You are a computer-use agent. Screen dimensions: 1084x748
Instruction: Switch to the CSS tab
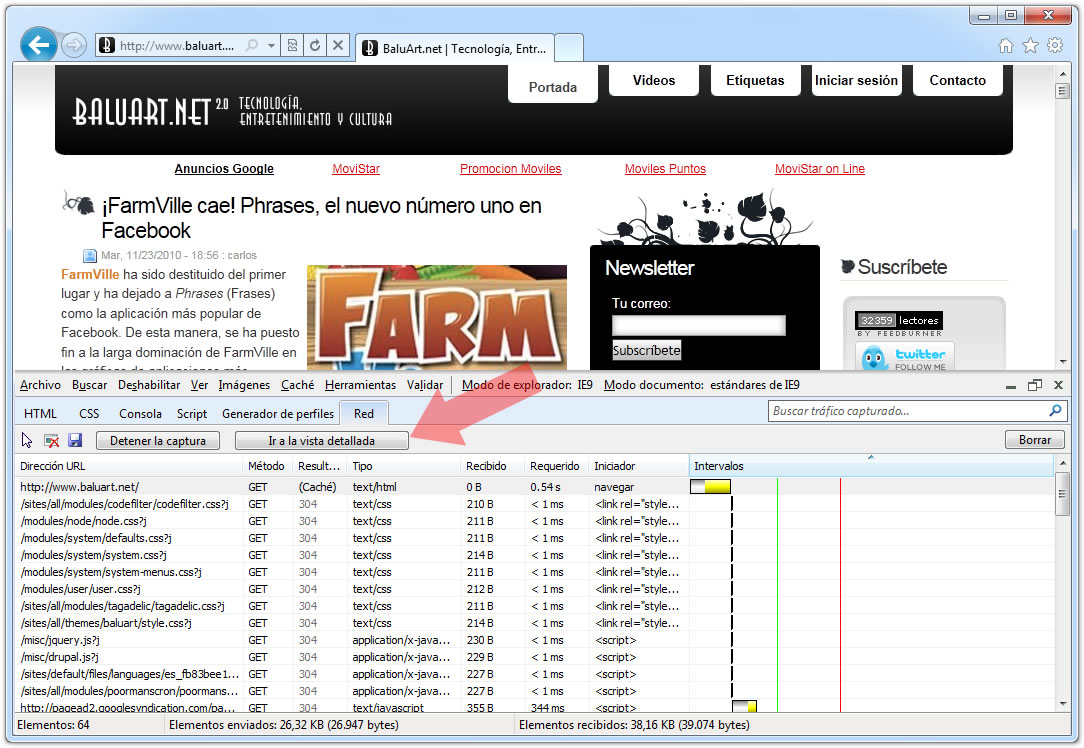(89, 413)
